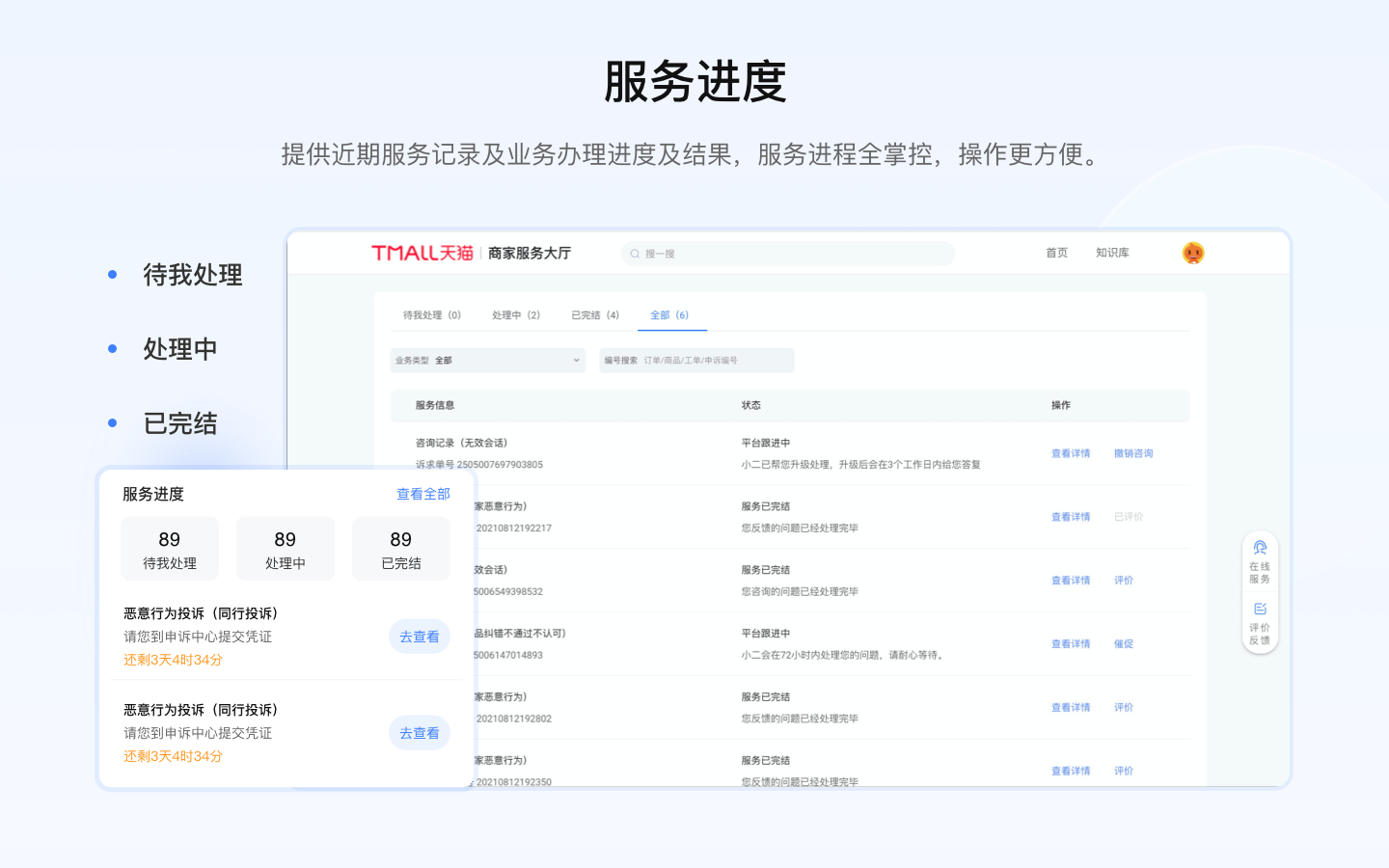
Task: Go to 首页 in top navigation
Action: 1056,253
